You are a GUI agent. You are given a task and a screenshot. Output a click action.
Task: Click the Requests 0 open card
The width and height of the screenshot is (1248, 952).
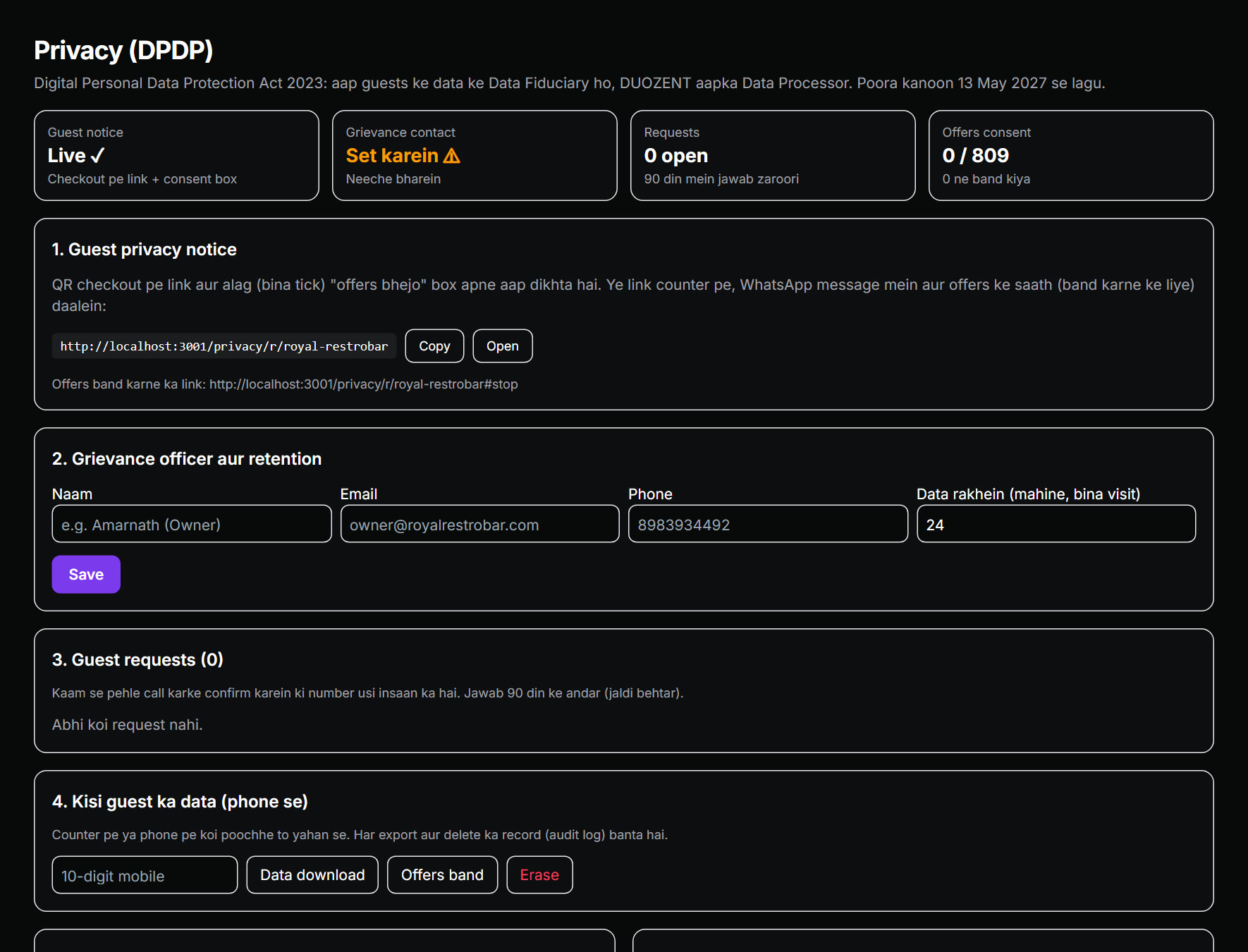pos(773,155)
